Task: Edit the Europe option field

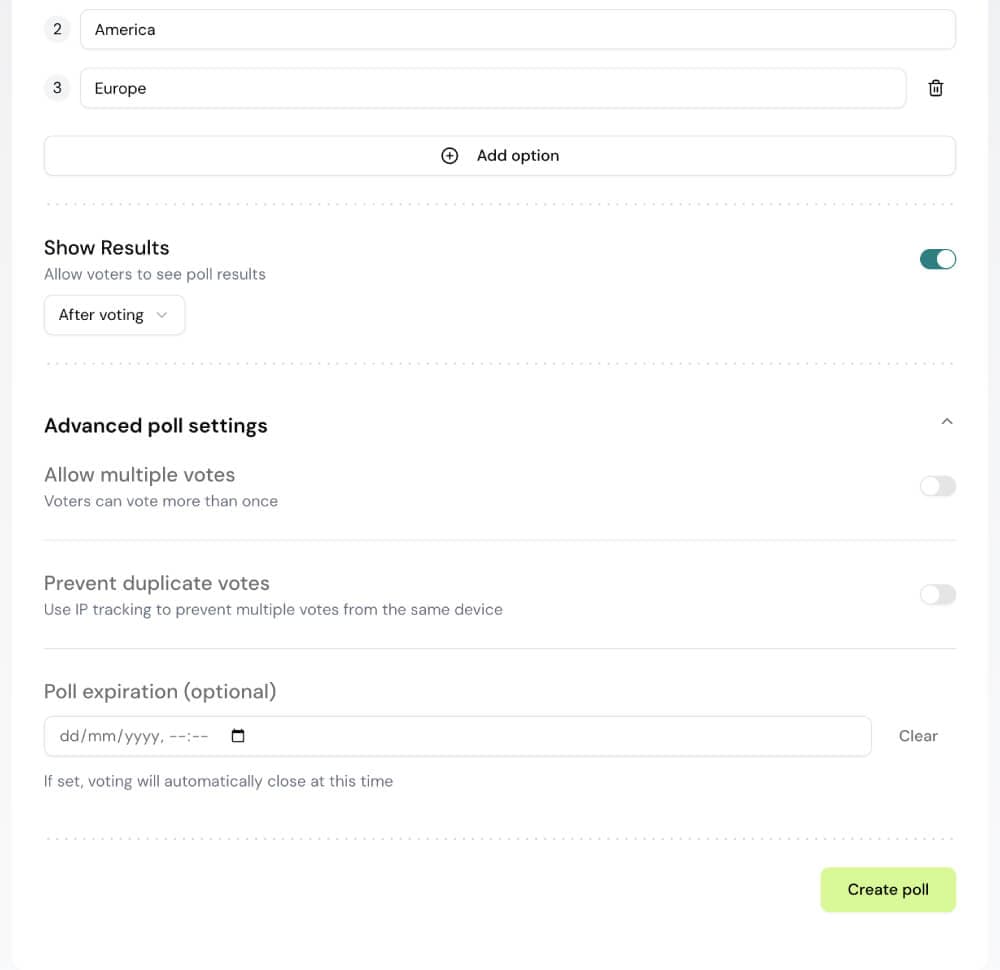Action: point(493,88)
